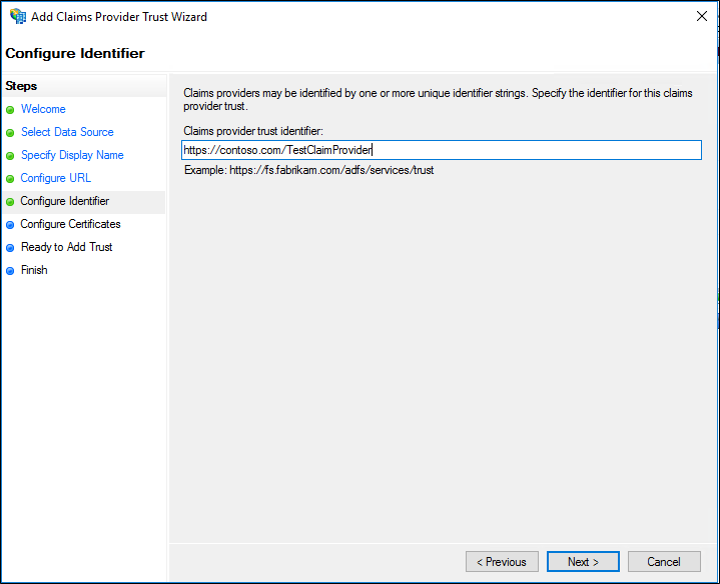Image resolution: width=720 pixels, height=584 pixels.
Task: Click the green bullet beside Configure URL
Action: [x=10, y=179]
